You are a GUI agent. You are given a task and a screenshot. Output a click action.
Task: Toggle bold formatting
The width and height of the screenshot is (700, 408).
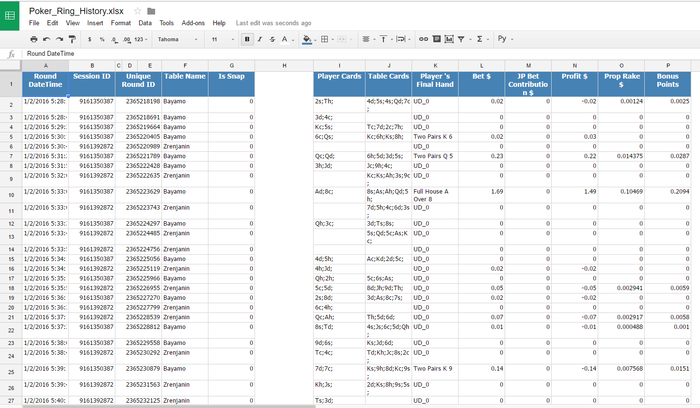tap(247, 39)
